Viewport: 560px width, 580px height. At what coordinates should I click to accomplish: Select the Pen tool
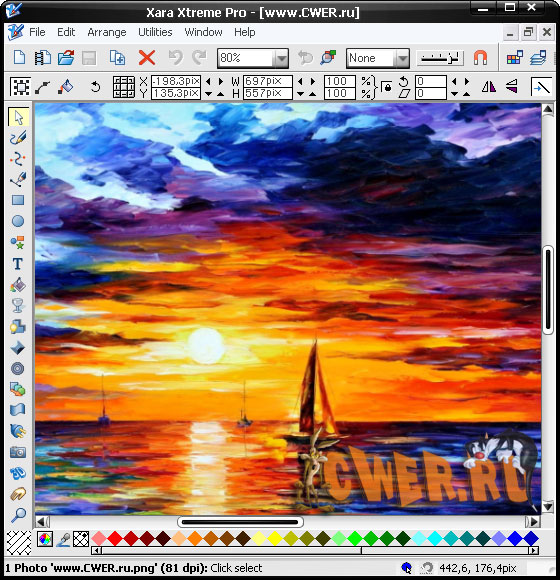click(18, 180)
